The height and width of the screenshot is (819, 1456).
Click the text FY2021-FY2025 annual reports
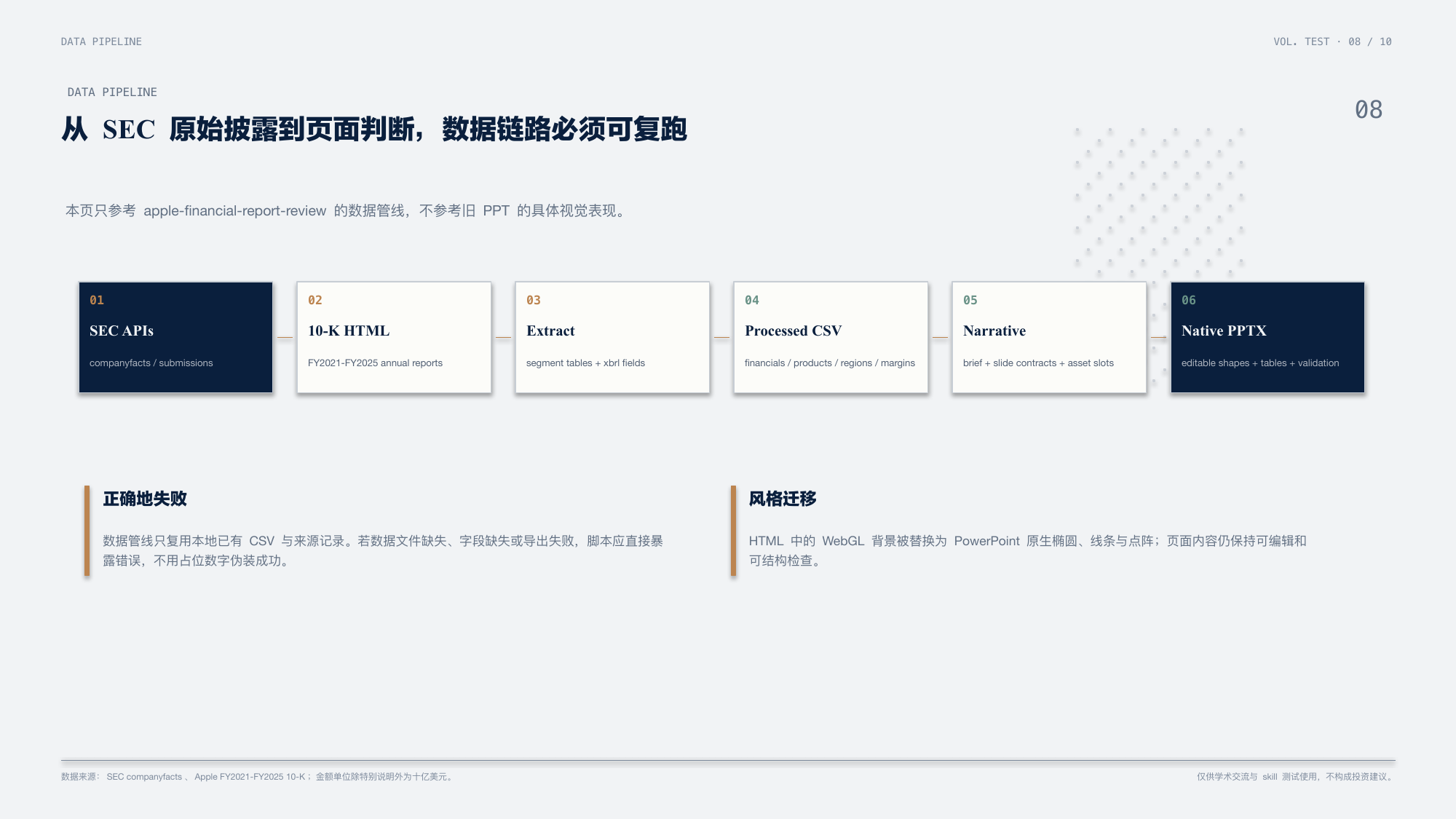click(375, 363)
